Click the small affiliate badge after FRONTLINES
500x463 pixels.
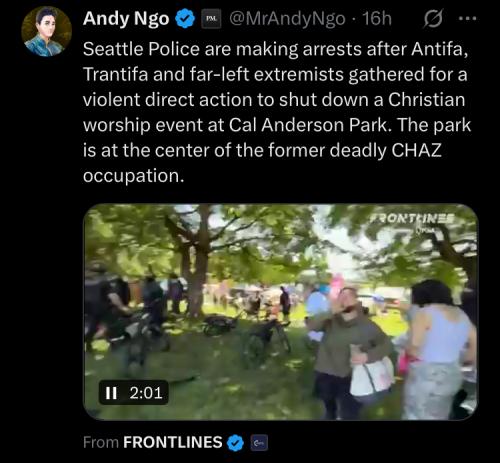tap(259, 443)
